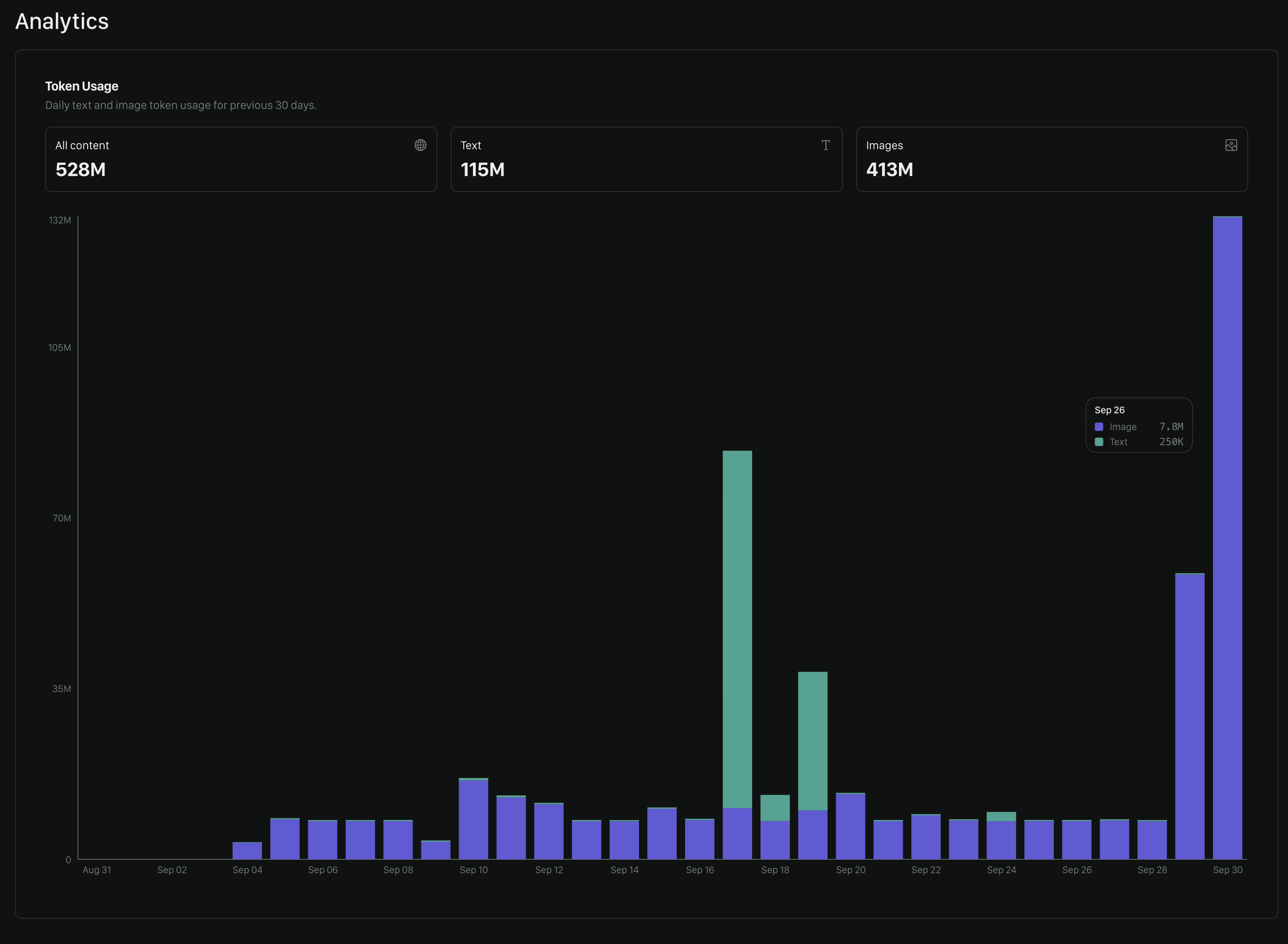Select the All content 528M stat card
This screenshot has height=944, width=1288.
[241, 159]
